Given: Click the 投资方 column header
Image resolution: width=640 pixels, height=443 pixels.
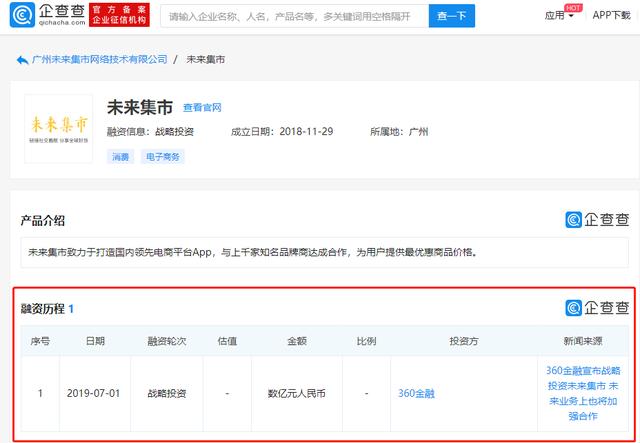Looking at the screenshot, I should (x=464, y=341).
